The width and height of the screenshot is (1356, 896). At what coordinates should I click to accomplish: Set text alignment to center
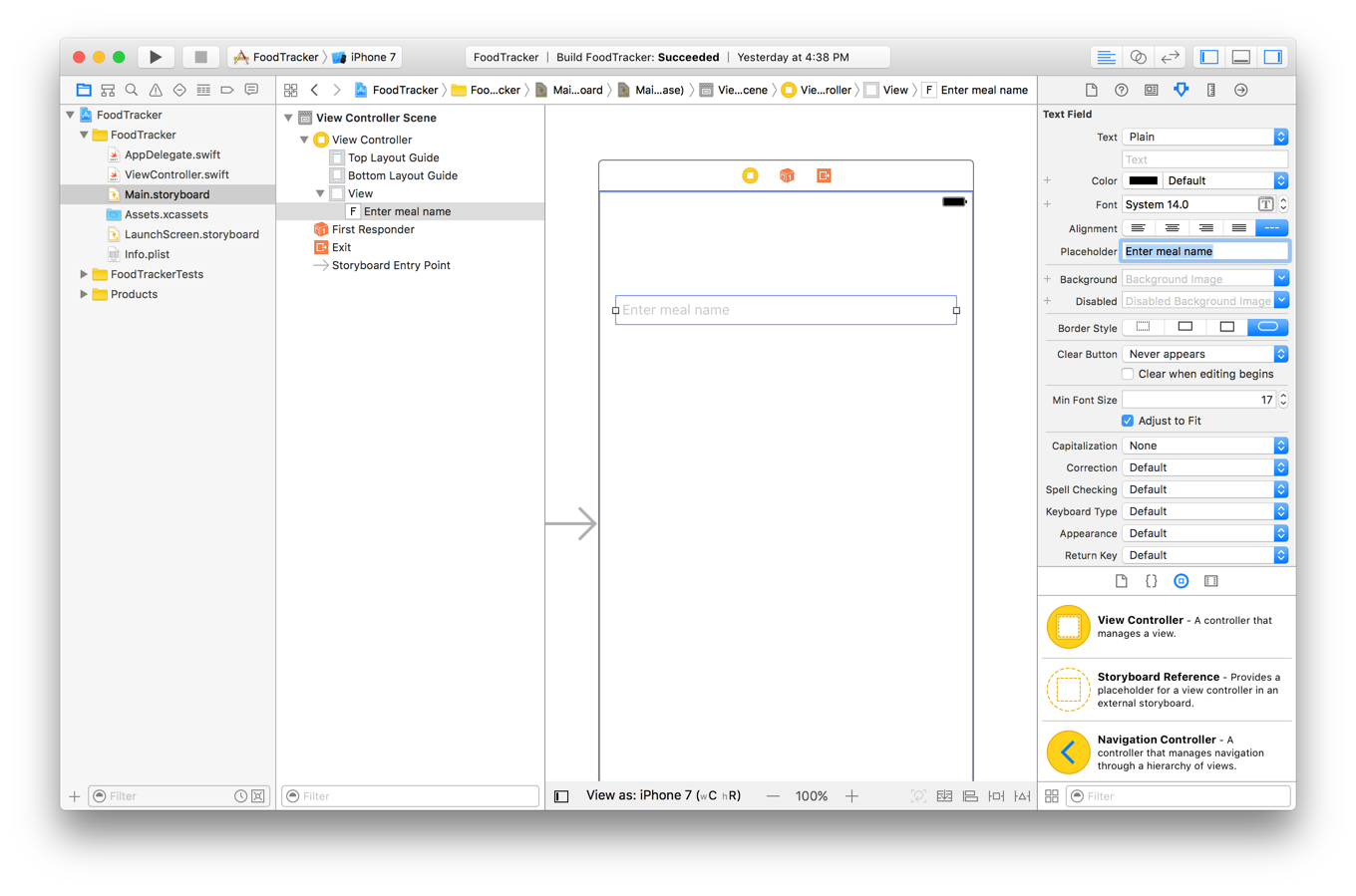[x=1173, y=228]
